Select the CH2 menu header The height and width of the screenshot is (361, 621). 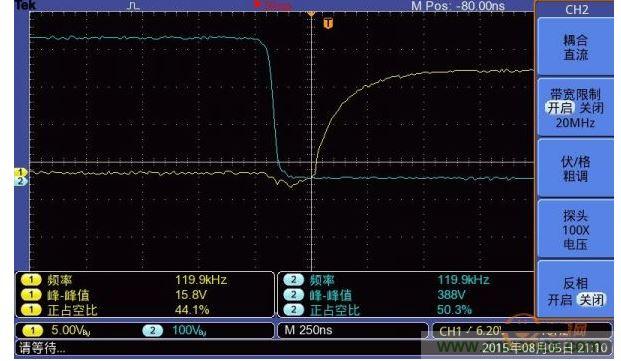tap(577, 10)
